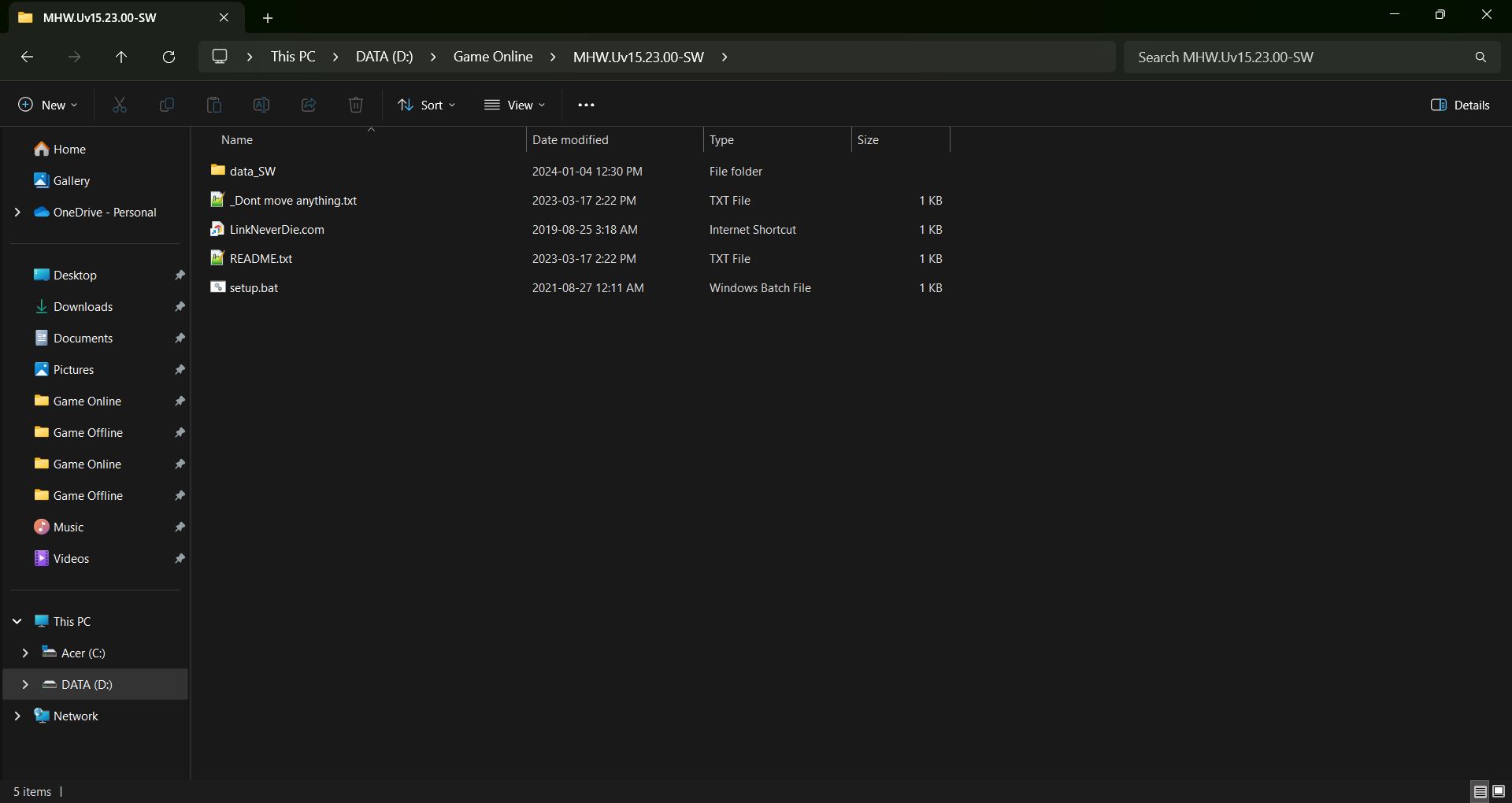Open the See more ellipsis menu
The width and height of the screenshot is (1512, 803).
point(586,105)
